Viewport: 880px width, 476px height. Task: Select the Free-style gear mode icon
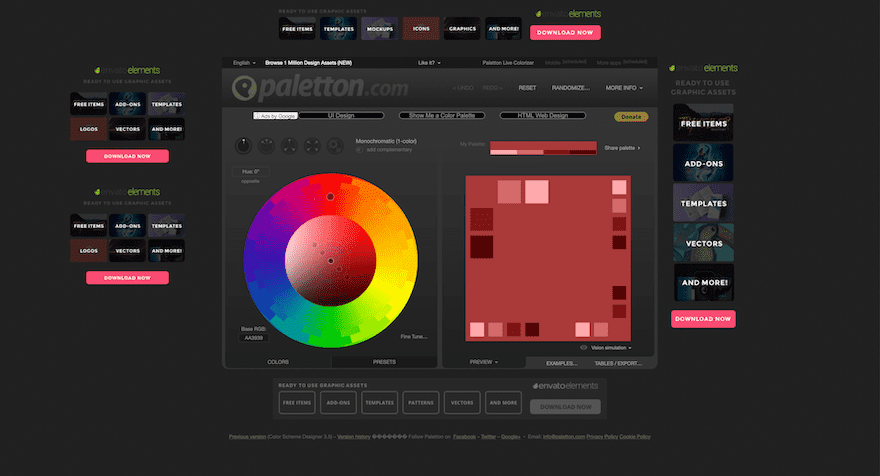point(335,146)
